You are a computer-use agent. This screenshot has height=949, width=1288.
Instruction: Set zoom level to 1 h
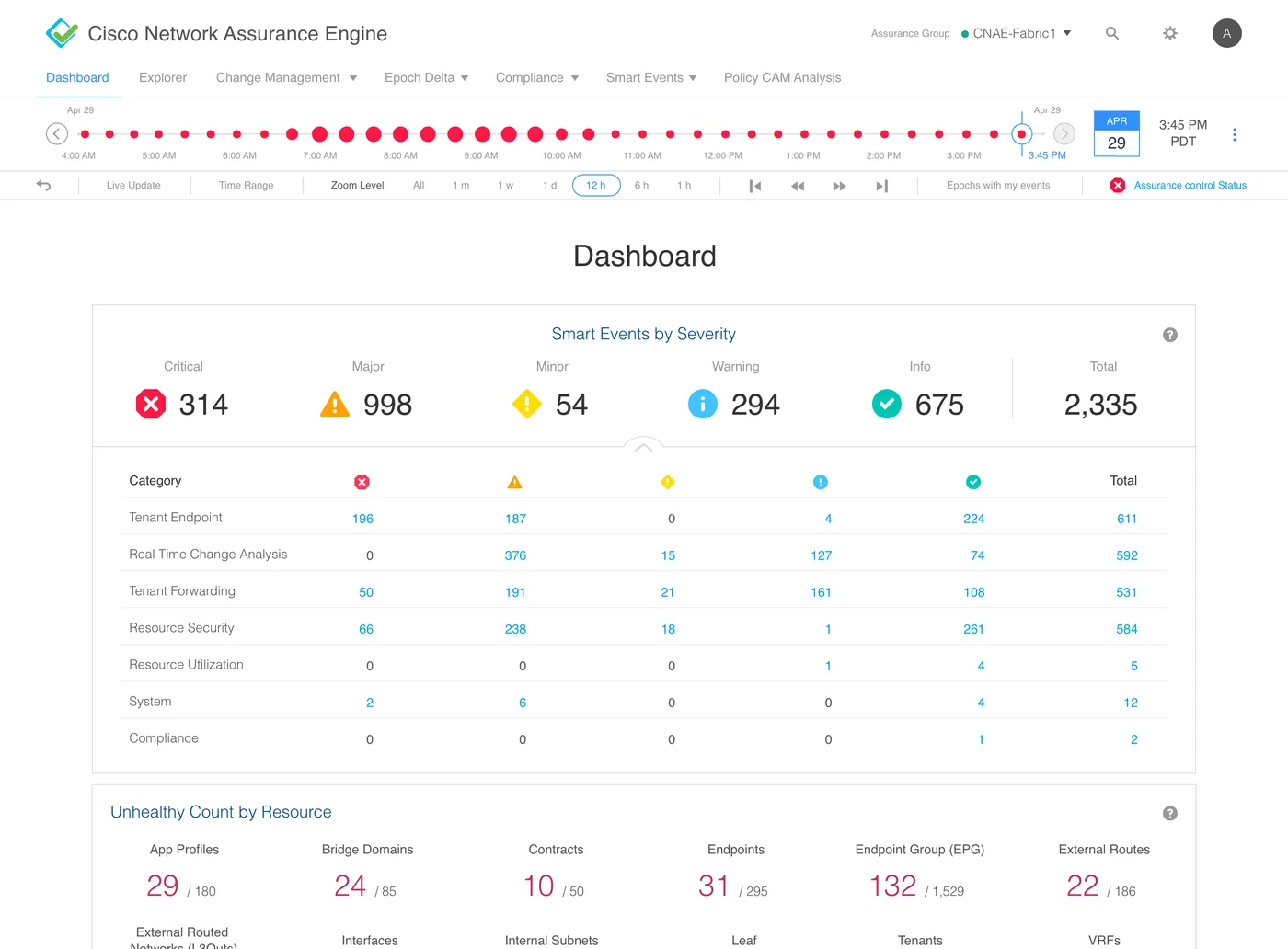pos(684,185)
